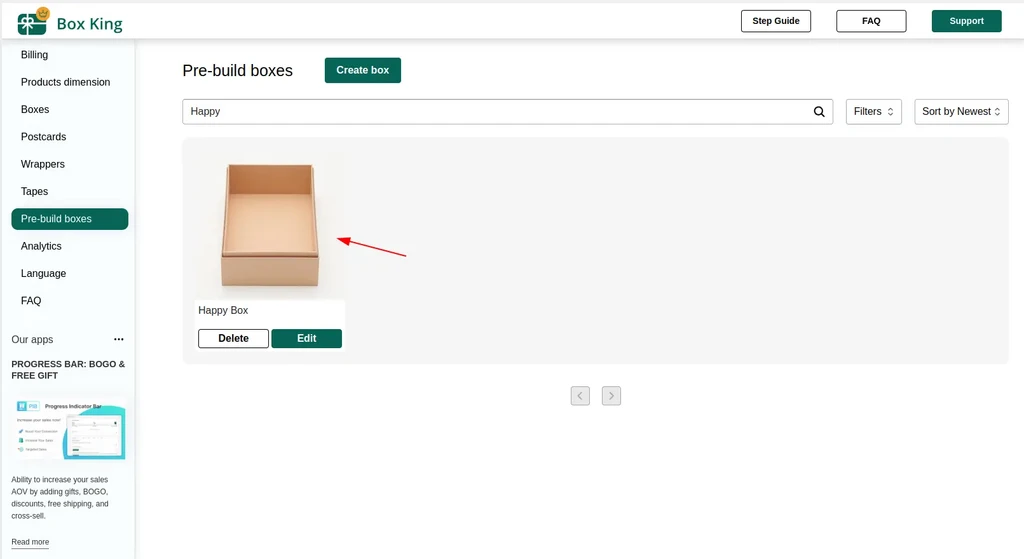Click the Create box button
This screenshot has width=1024, height=559.
click(362, 70)
